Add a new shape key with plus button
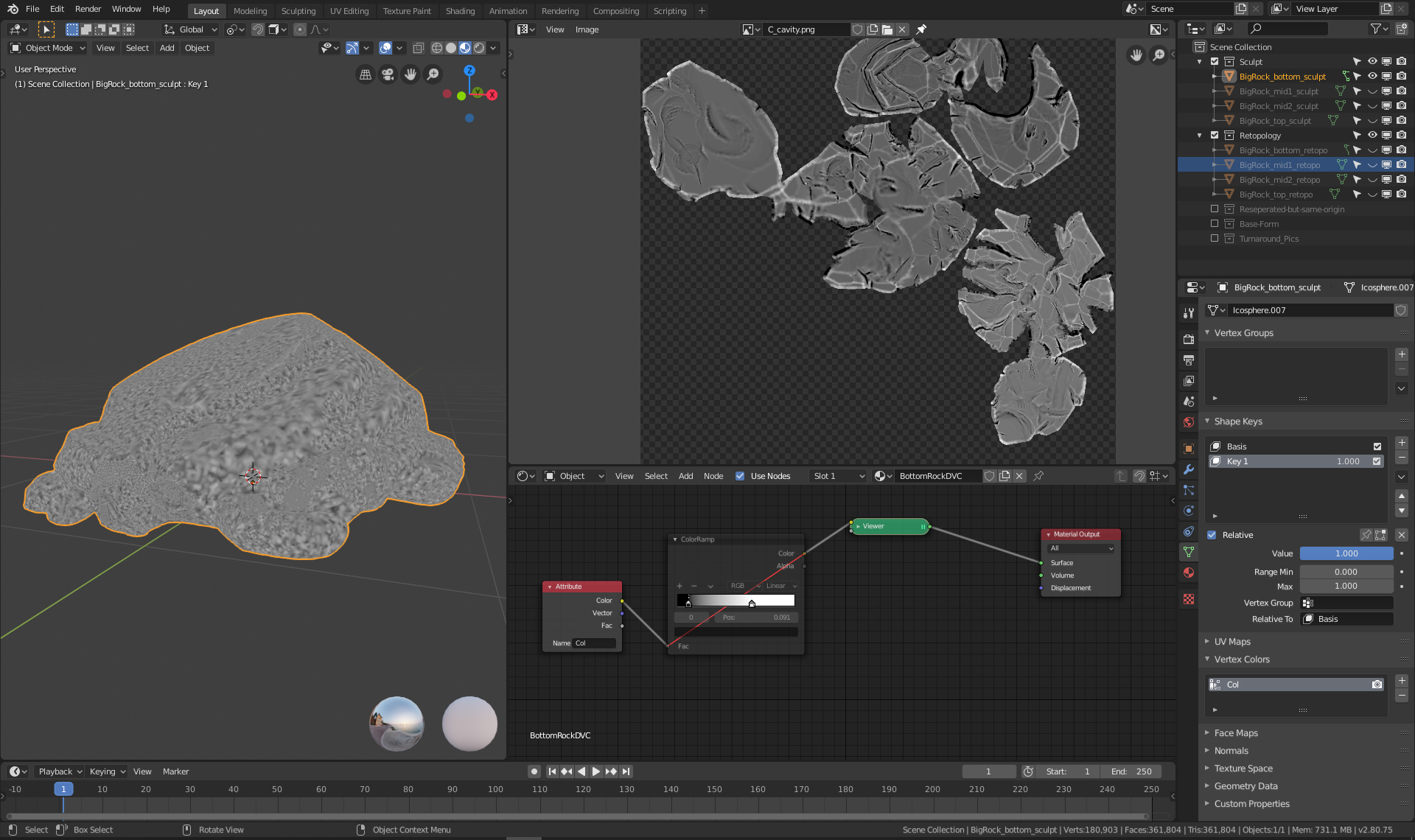 coord(1402,444)
